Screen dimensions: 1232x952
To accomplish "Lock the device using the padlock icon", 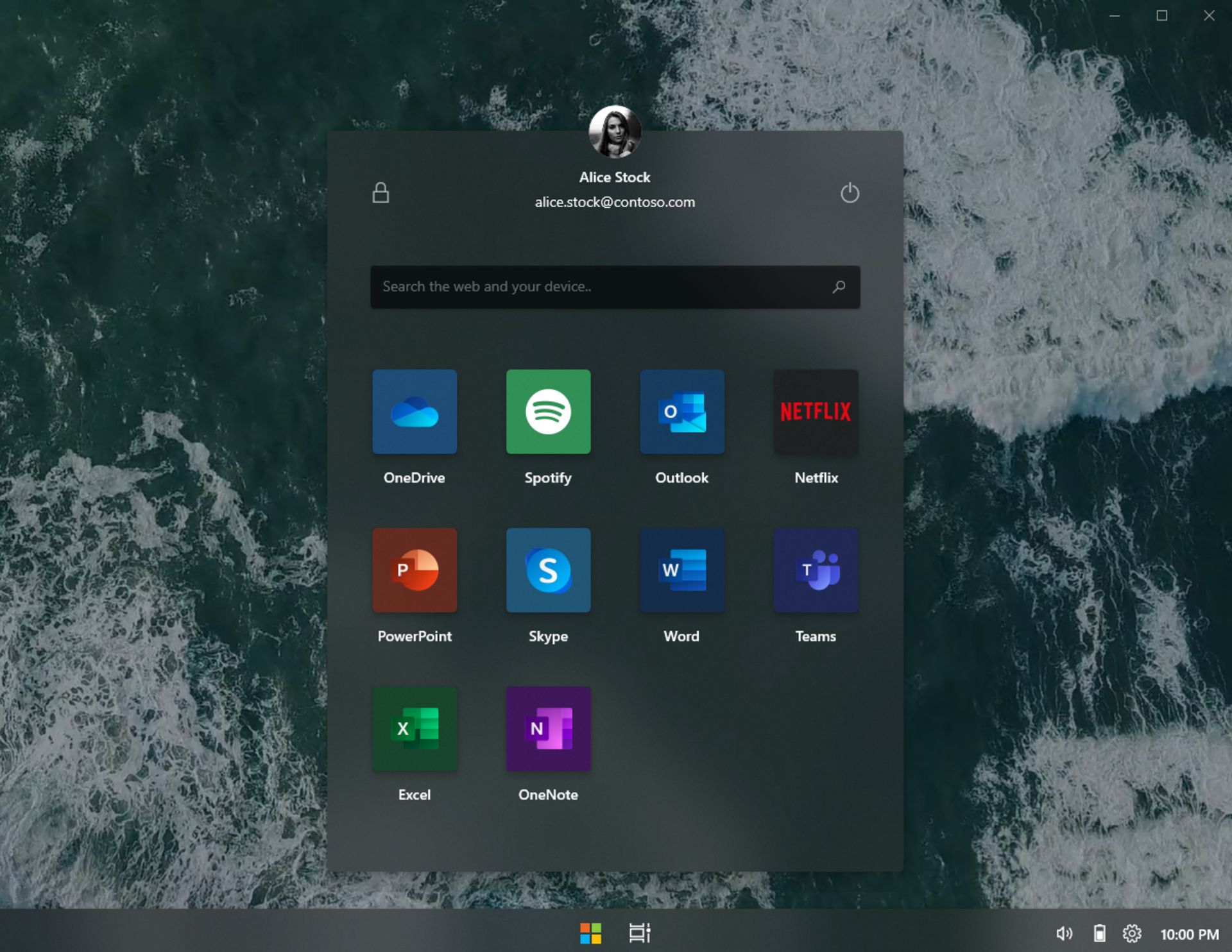I will (x=381, y=192).
